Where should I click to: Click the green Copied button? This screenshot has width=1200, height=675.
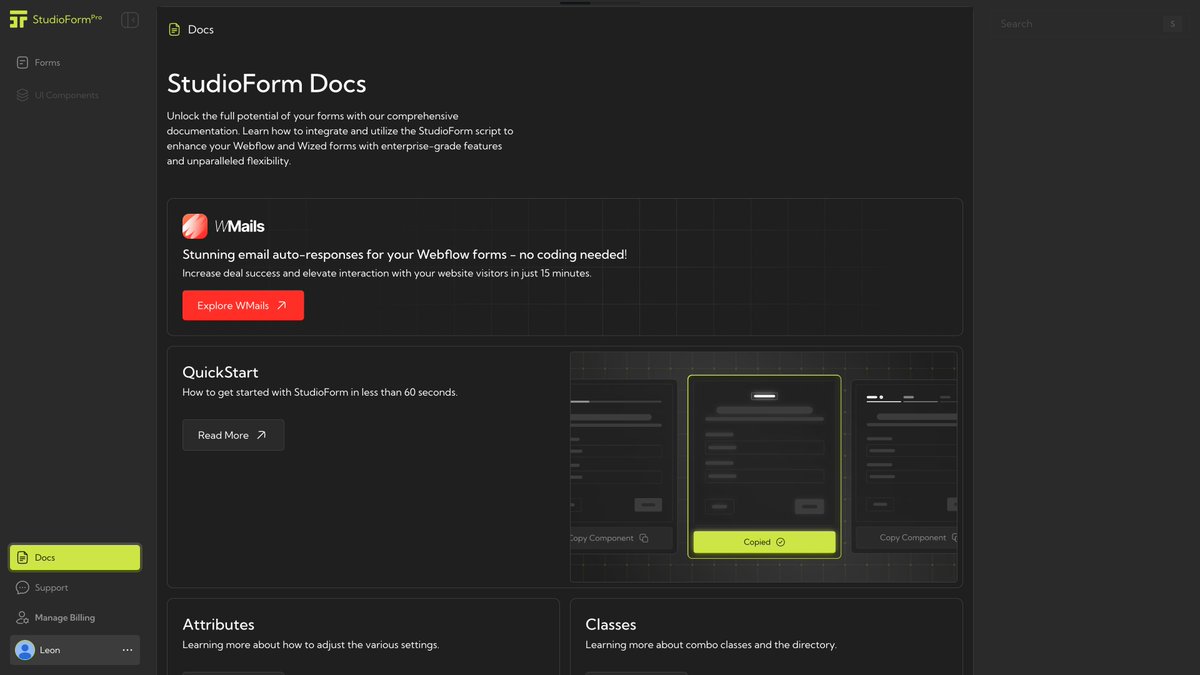[x=764, y=542]
